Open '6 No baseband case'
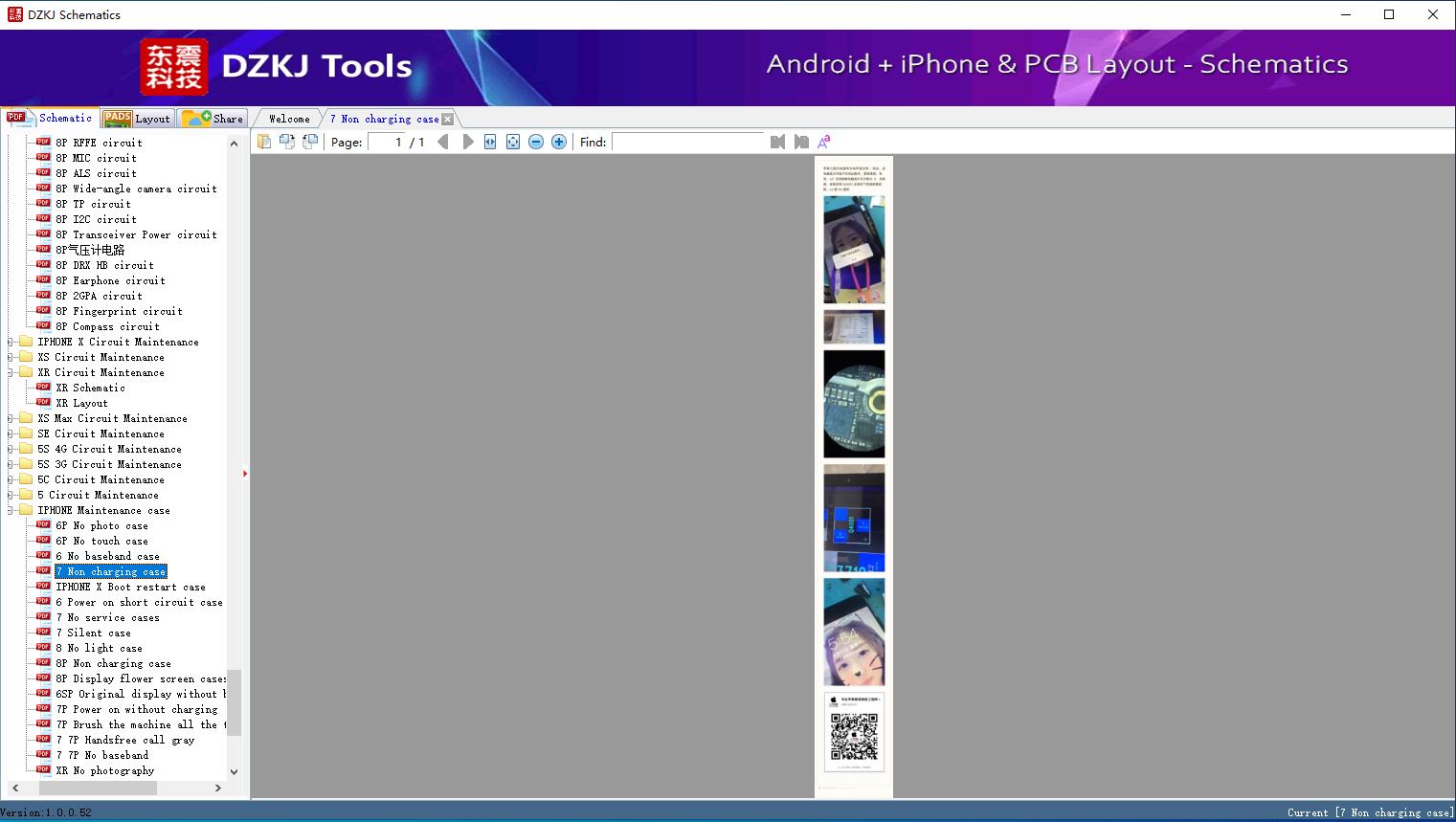Screen dimensions: 1456x822 coord(107,556)
